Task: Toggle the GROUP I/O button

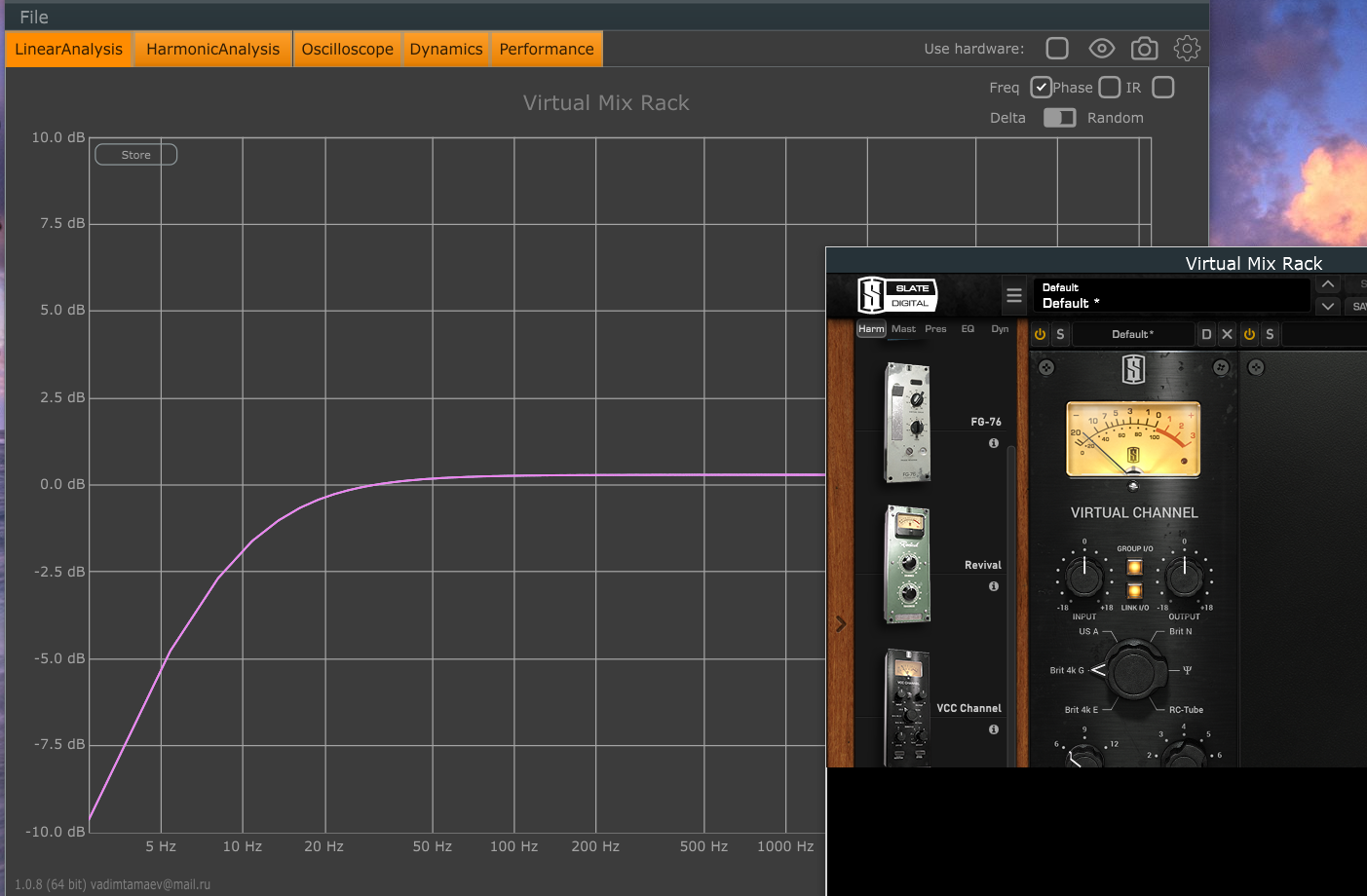Action: (x=1134, y=567)
